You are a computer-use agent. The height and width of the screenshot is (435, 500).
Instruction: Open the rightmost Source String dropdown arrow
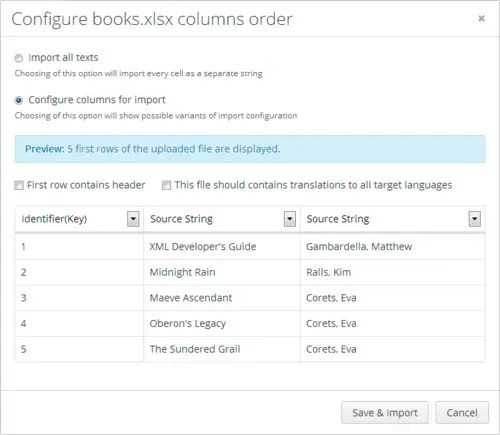pos(475,219)
